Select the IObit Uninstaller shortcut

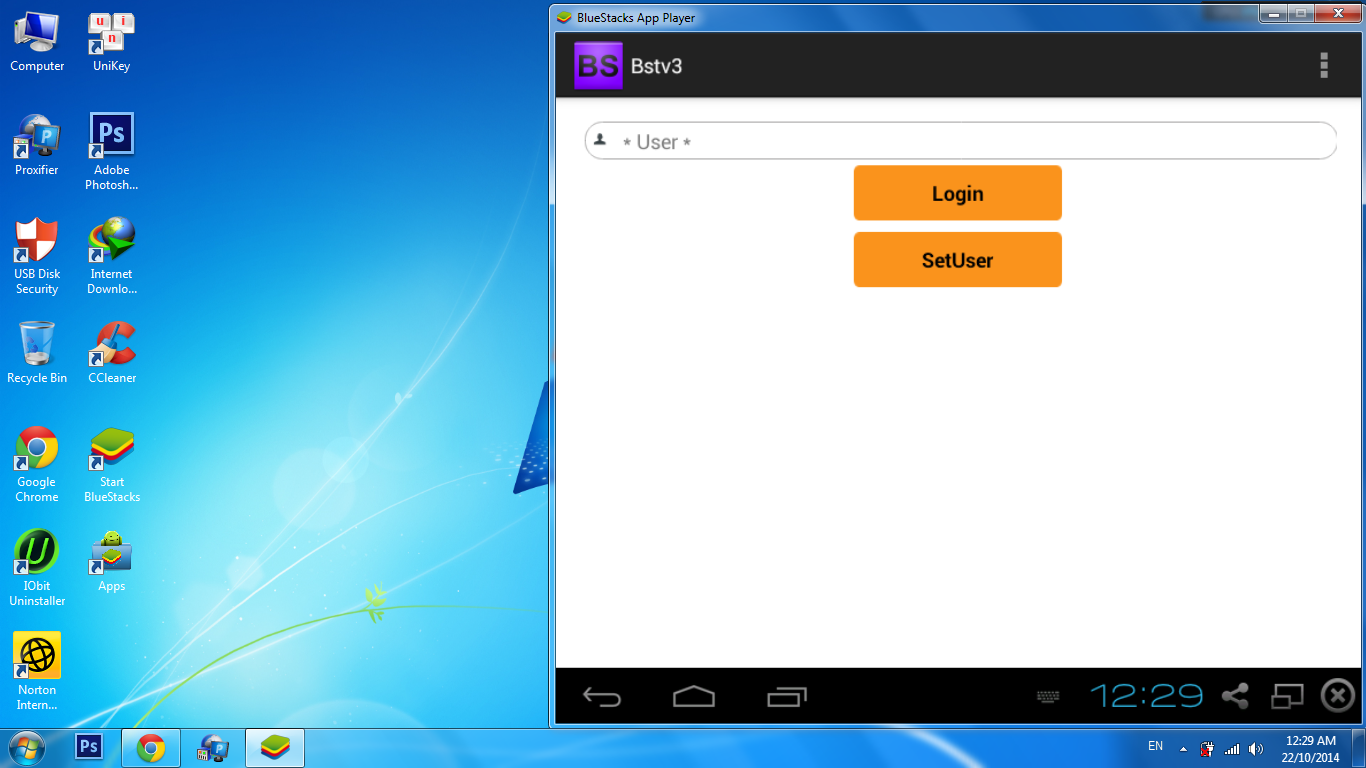pyautogui.click(x=37, y=569)
